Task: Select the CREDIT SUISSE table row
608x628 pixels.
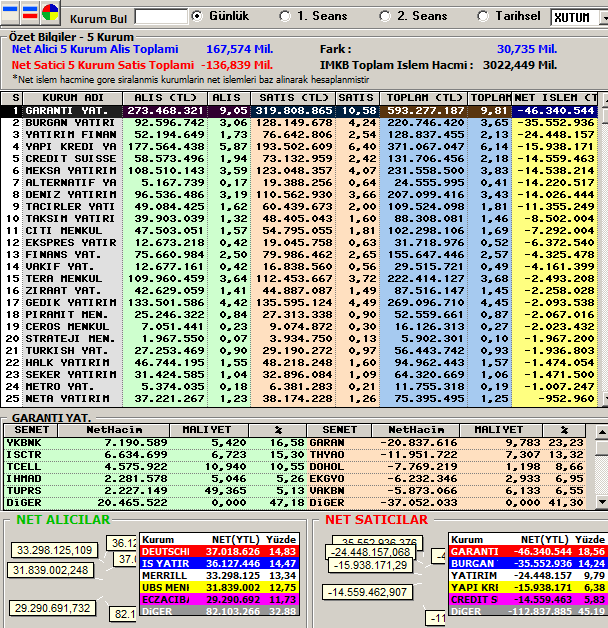Action: pos(299,159)
